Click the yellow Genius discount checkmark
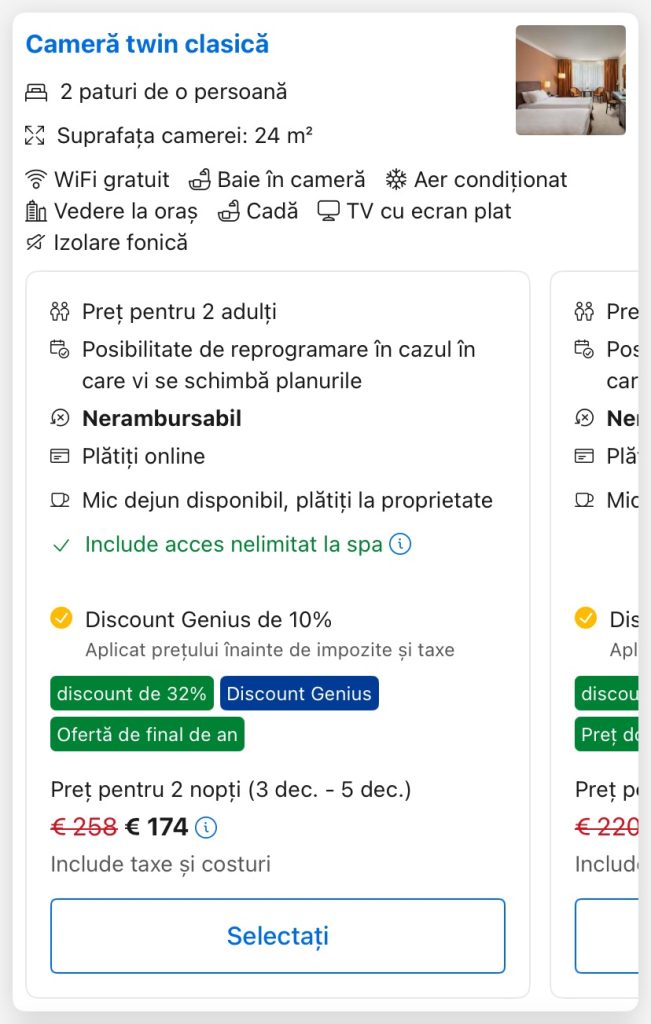 [x=62, y=619]
